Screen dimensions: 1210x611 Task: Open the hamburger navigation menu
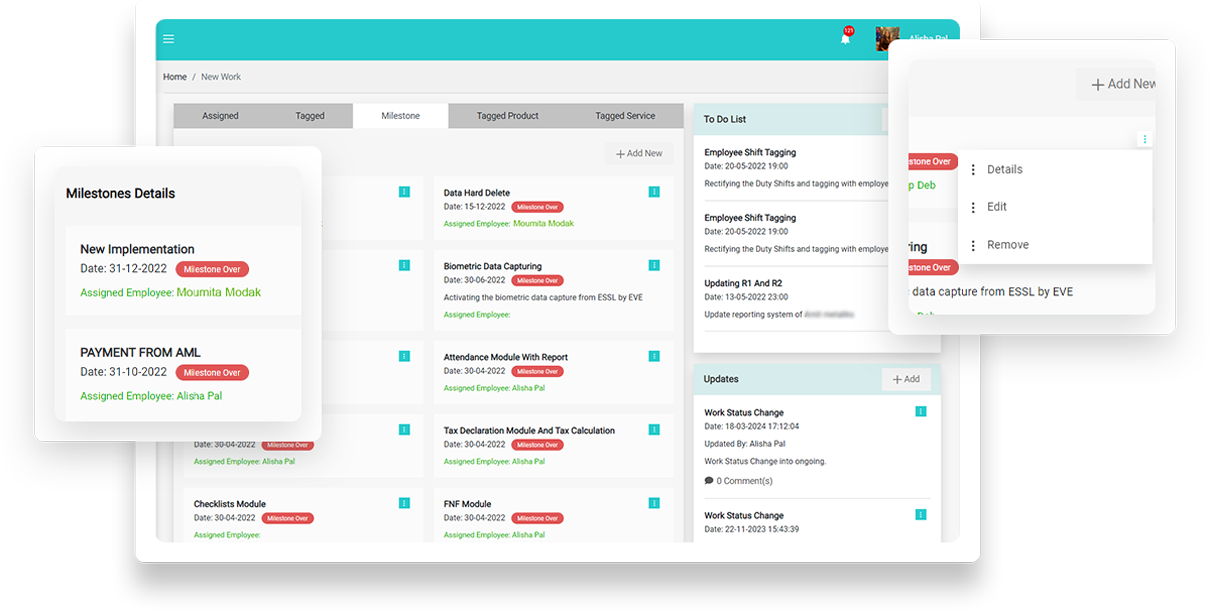(x=169, y=39)
